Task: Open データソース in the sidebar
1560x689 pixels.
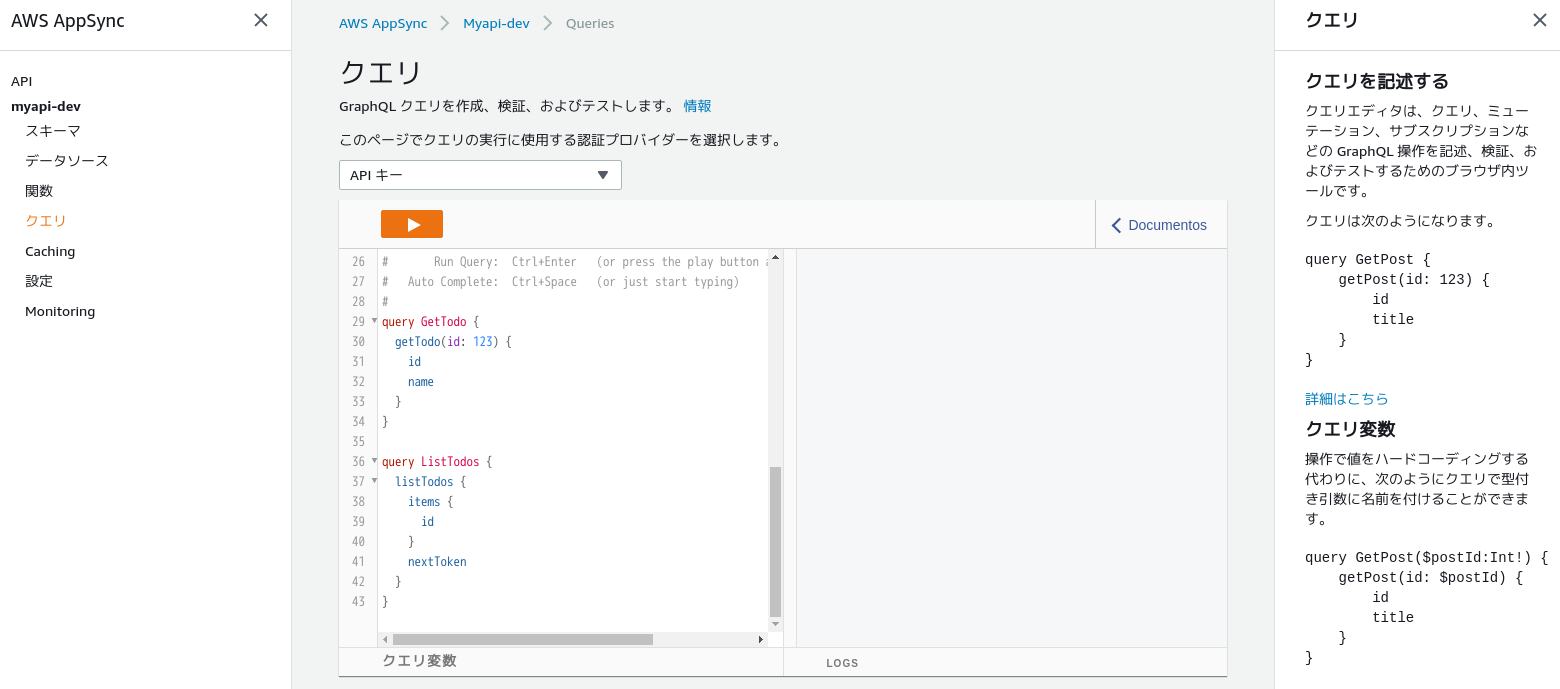Action: point(67,161)
